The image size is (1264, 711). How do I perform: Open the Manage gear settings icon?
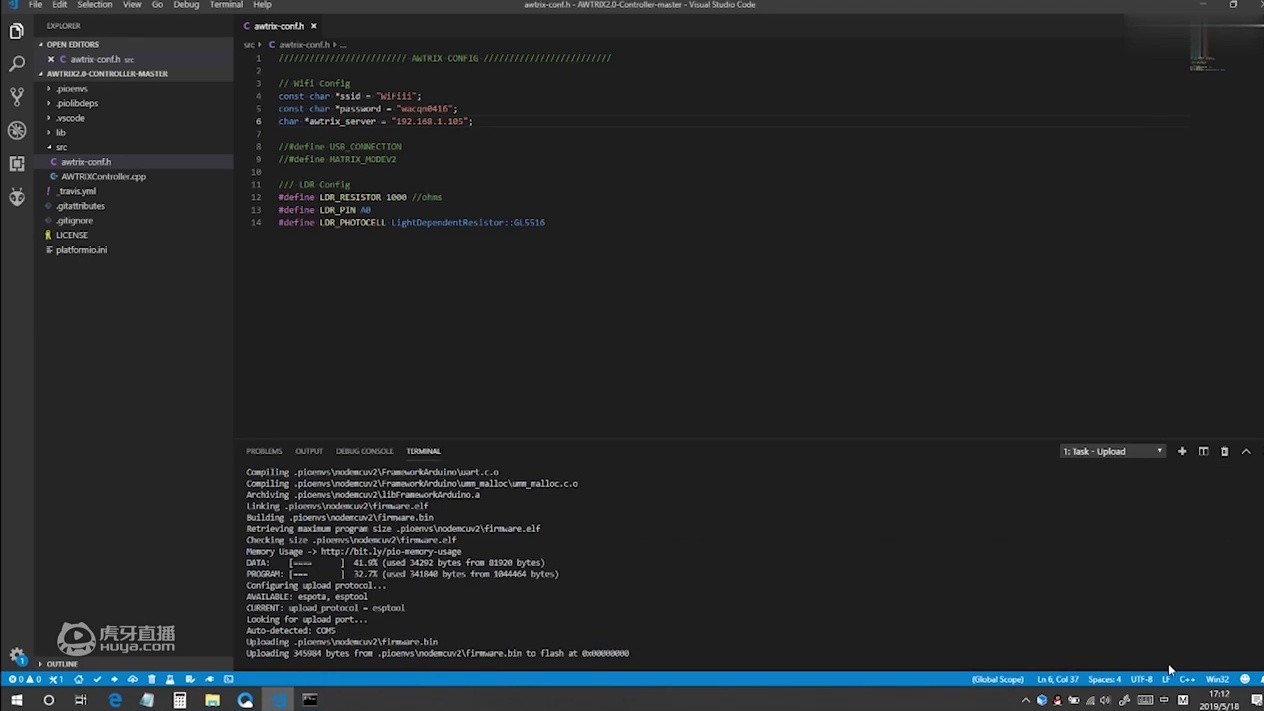[x=17, y=656]
